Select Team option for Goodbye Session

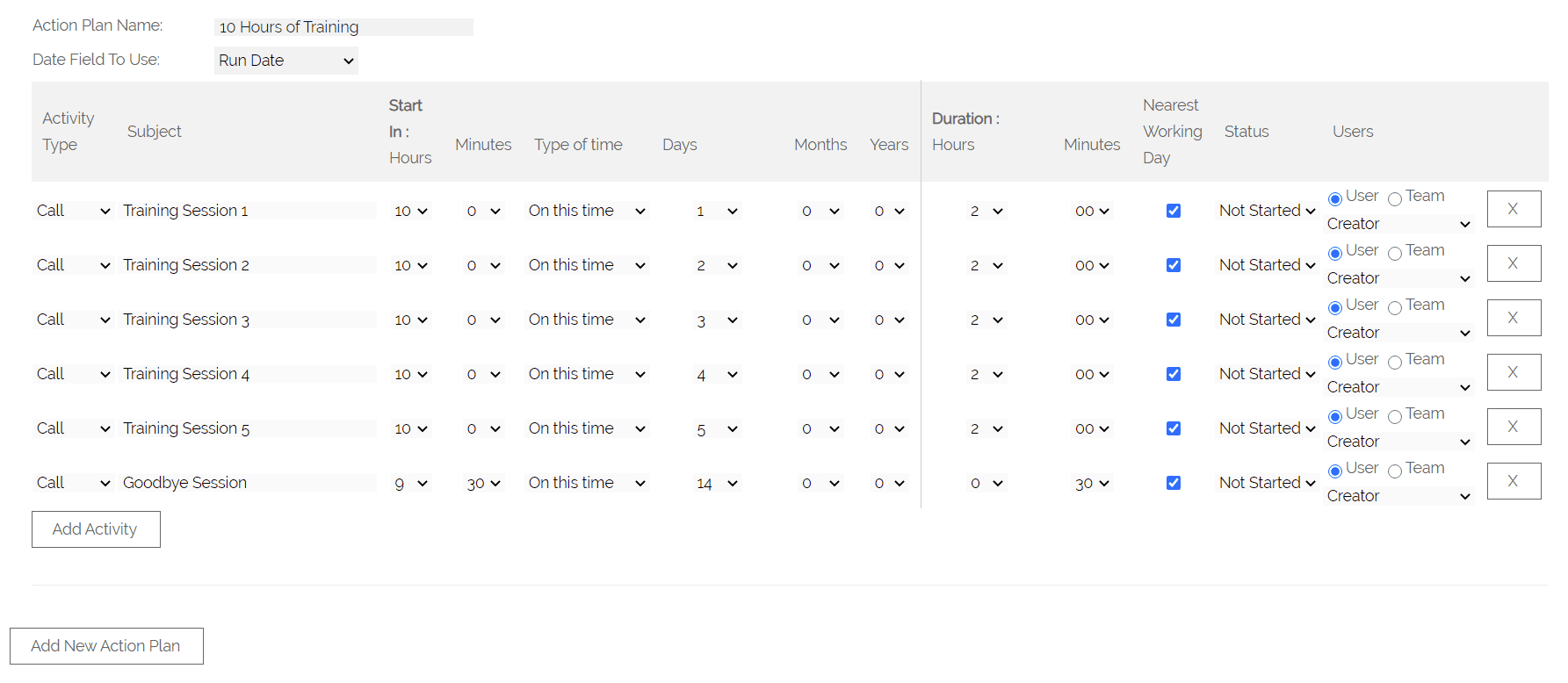(x=1394, y=471)
